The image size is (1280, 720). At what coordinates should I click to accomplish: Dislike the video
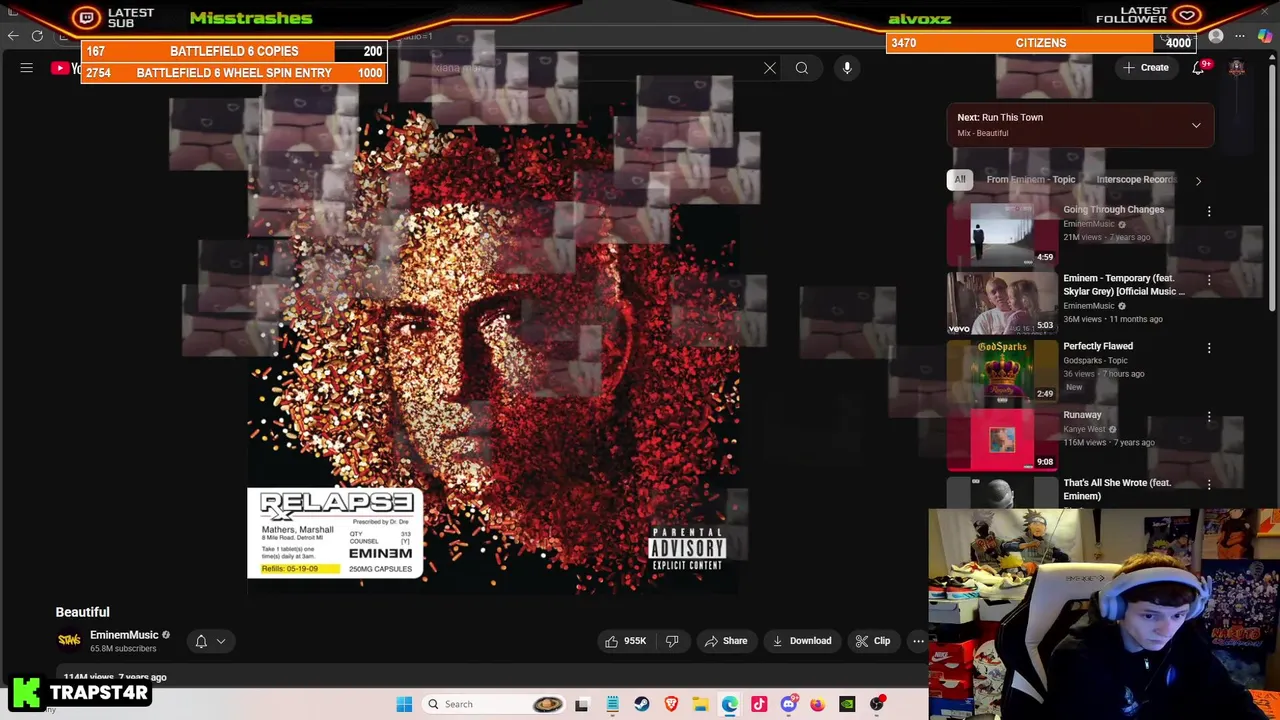coord(672,641)
